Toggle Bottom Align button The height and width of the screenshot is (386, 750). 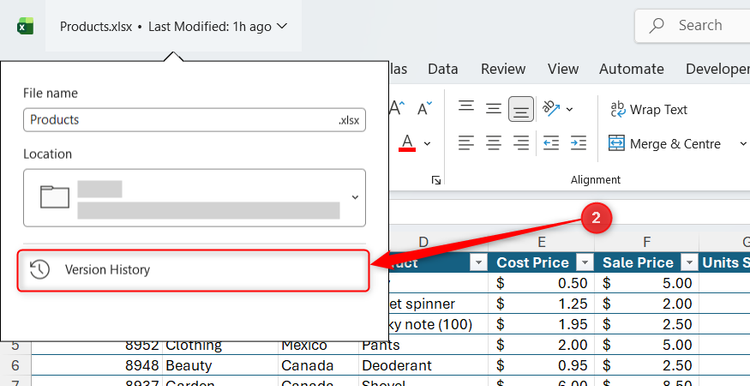521,109
